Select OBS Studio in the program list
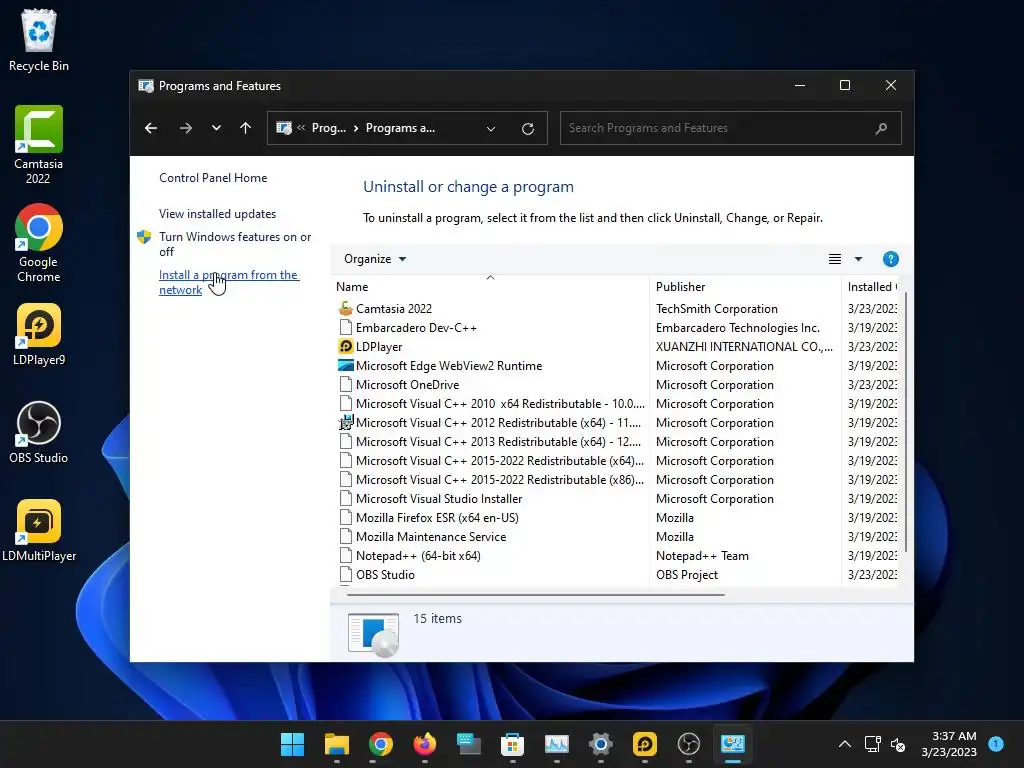Viewport: 1024px width, 768px height. pyautogui.click(x=385, y=574)
